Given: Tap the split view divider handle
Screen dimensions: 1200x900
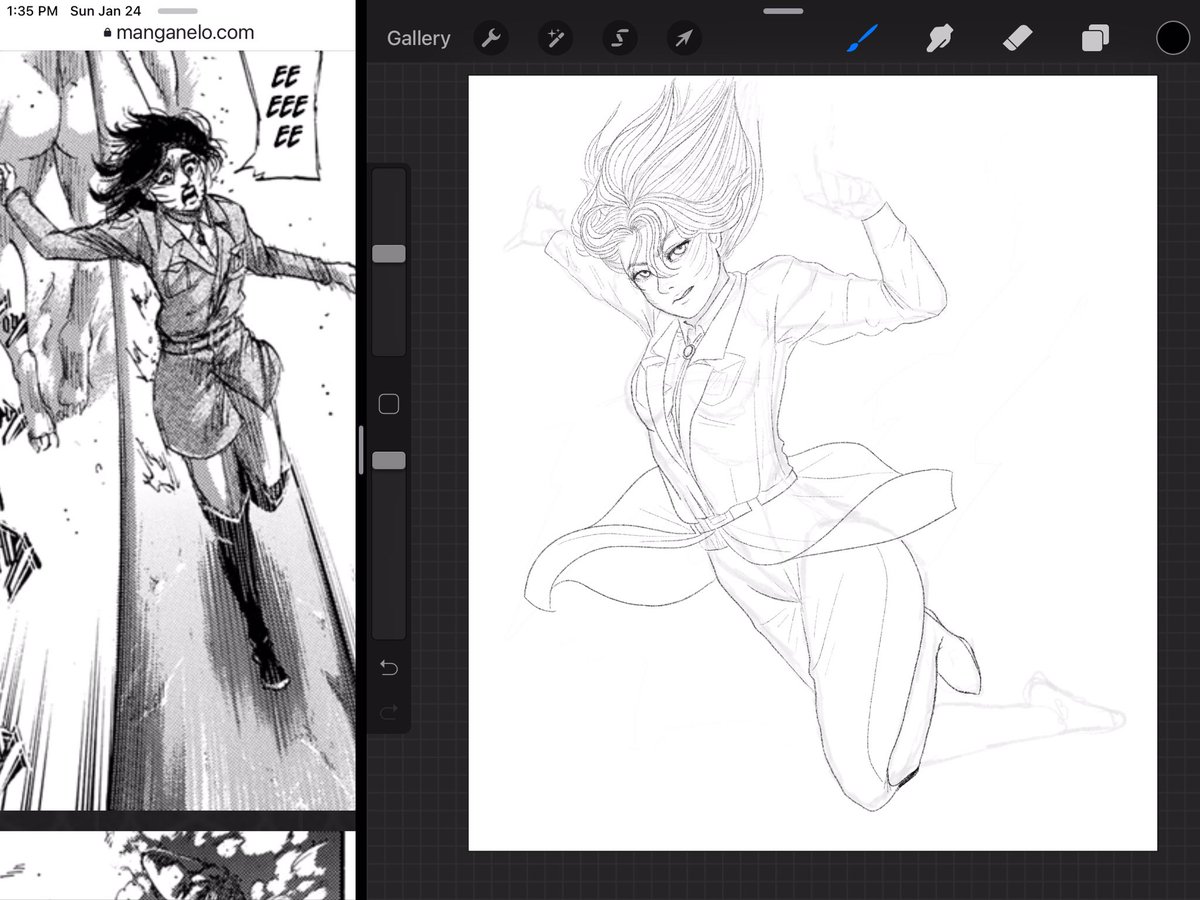Looking at the screenshot, I should (361, 450).
